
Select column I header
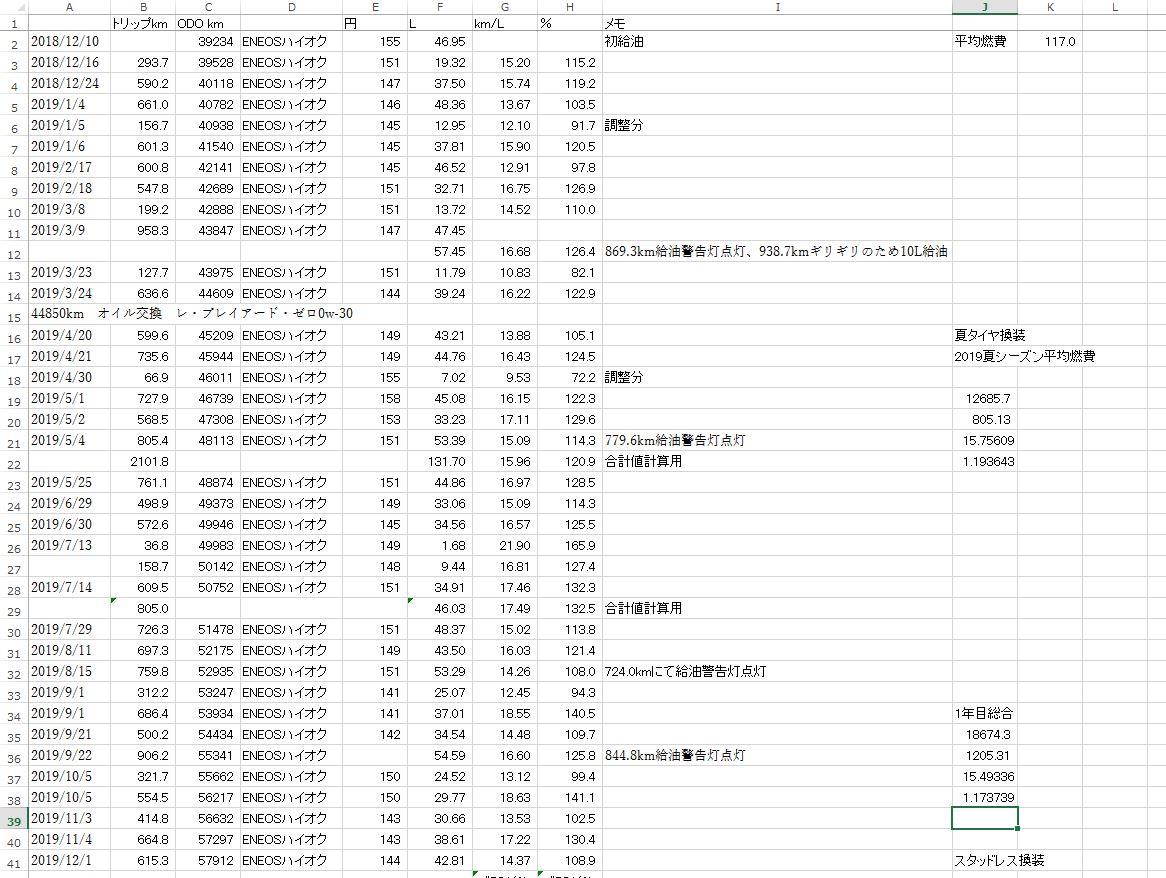click(x=777, y=7)
